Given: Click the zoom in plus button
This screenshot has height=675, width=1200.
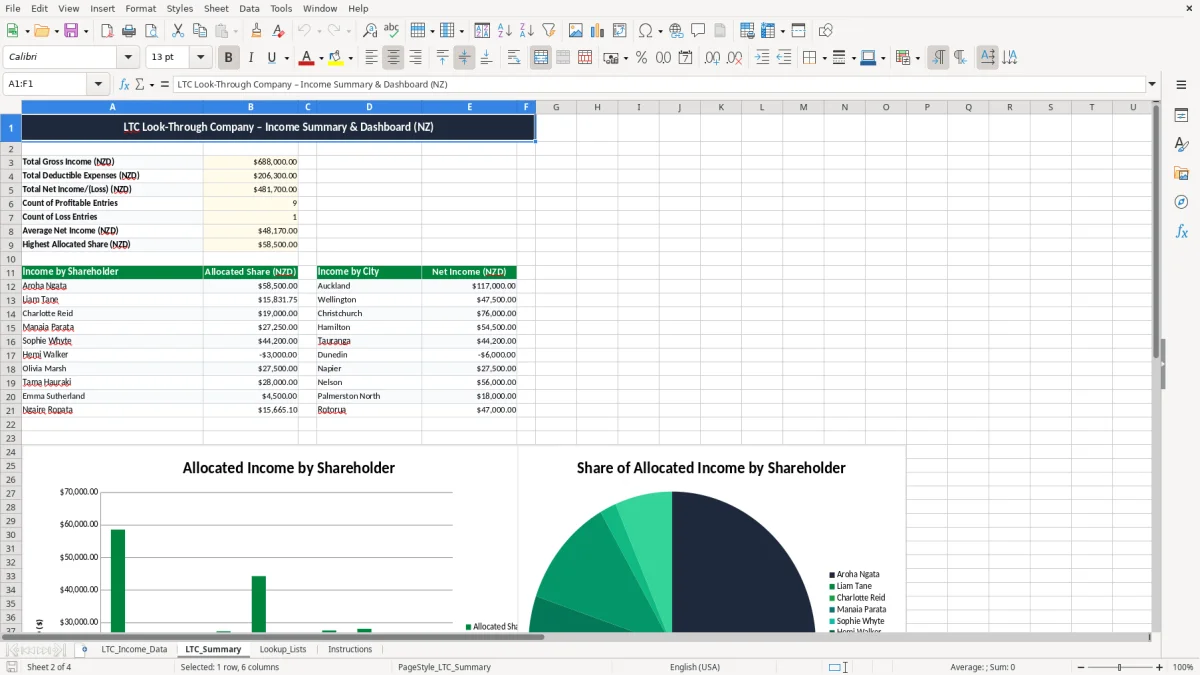Looking at the screenshot, I should pyautogui.click(x=1160, y=667).
